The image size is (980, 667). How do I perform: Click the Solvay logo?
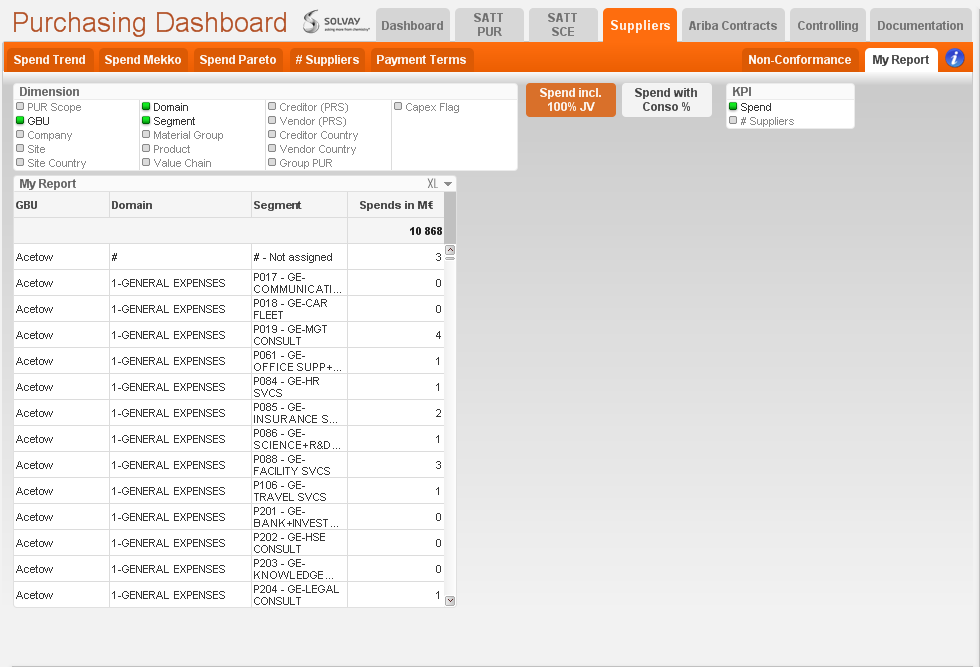point(336,22)
